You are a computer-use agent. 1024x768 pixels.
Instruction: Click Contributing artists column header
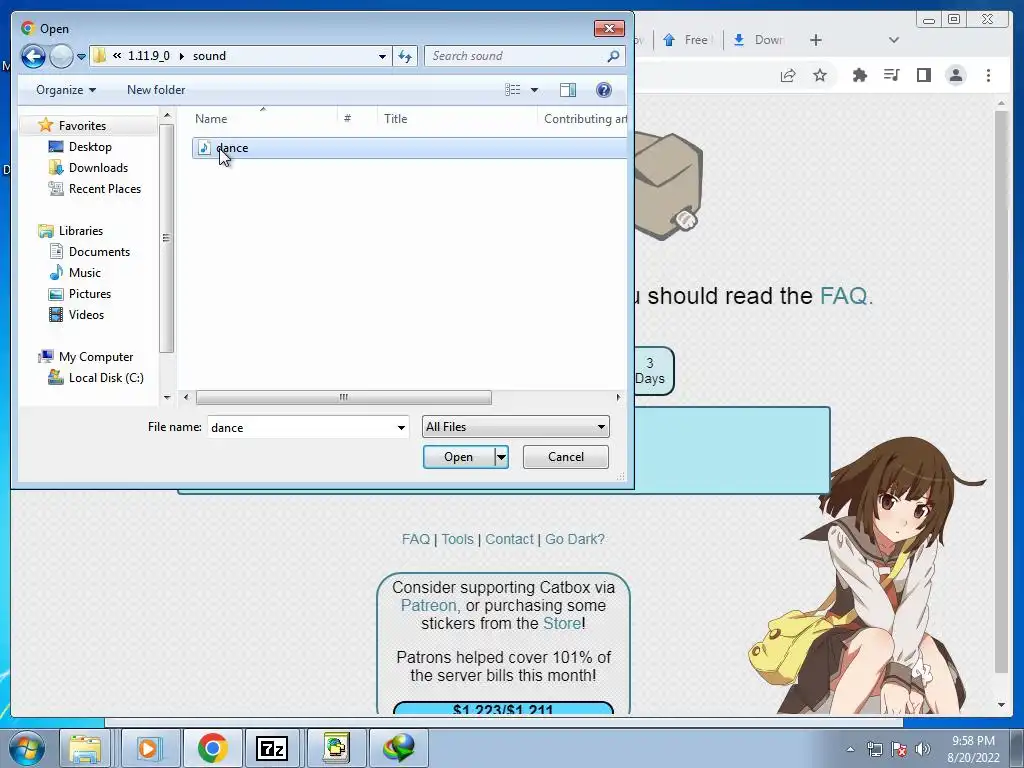tap(583, 118)
